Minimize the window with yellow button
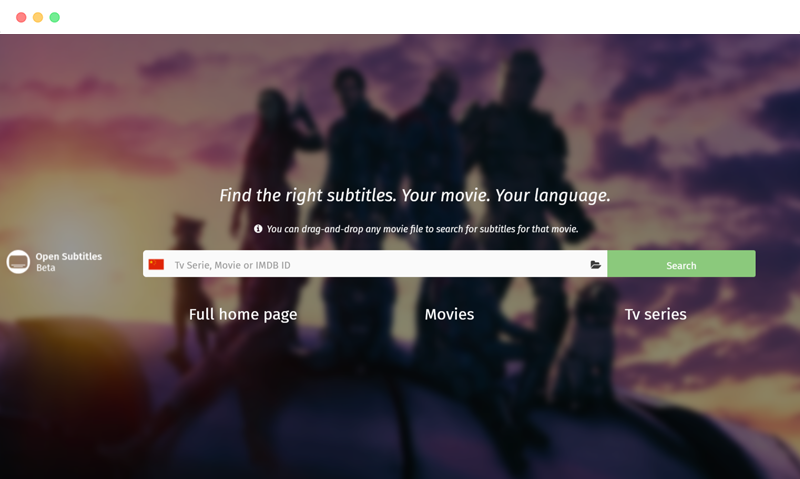800x479 pixels. click(38, 17)
